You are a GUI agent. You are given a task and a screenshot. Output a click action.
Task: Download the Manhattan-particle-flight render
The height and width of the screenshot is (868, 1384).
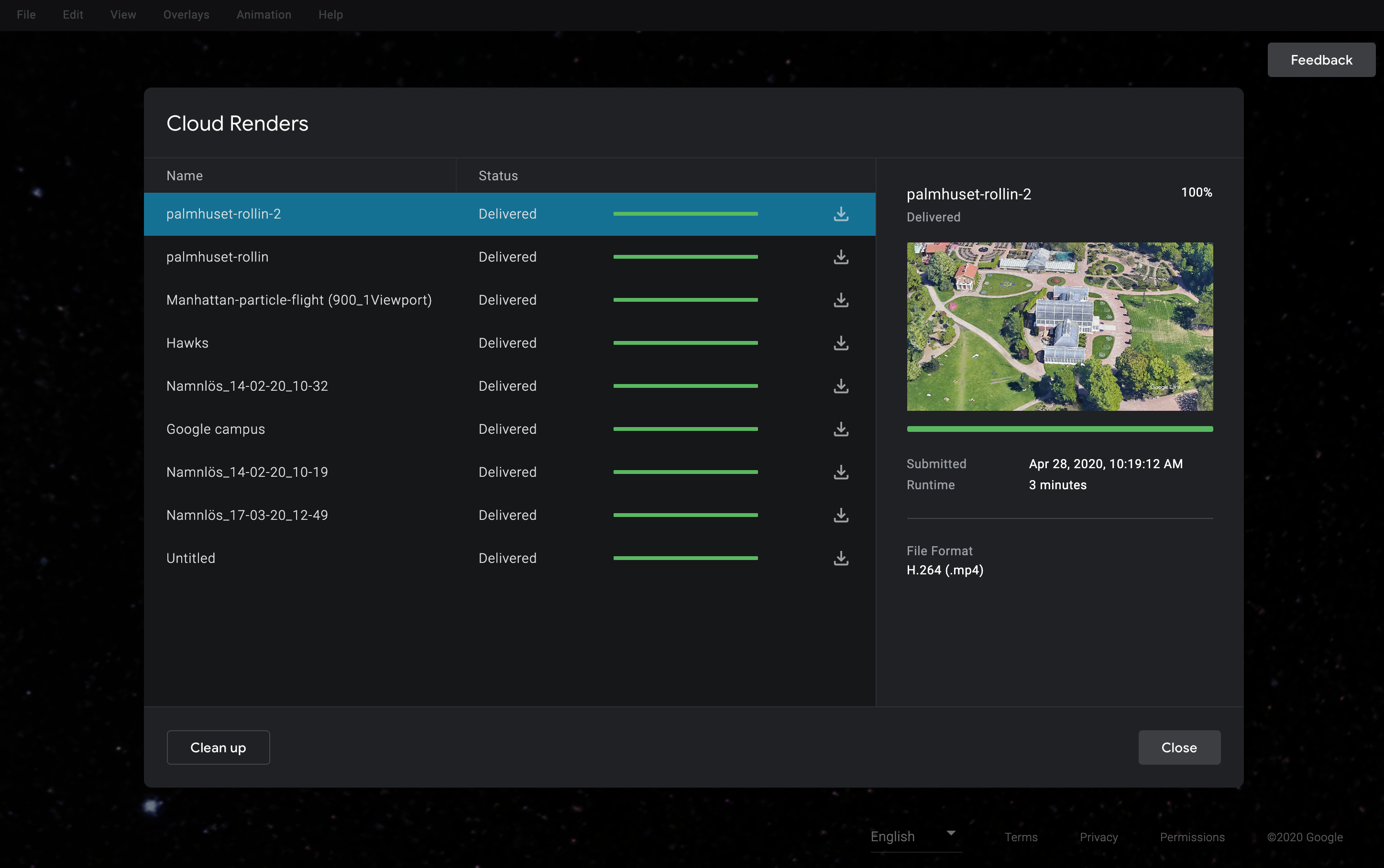[840, 300]
